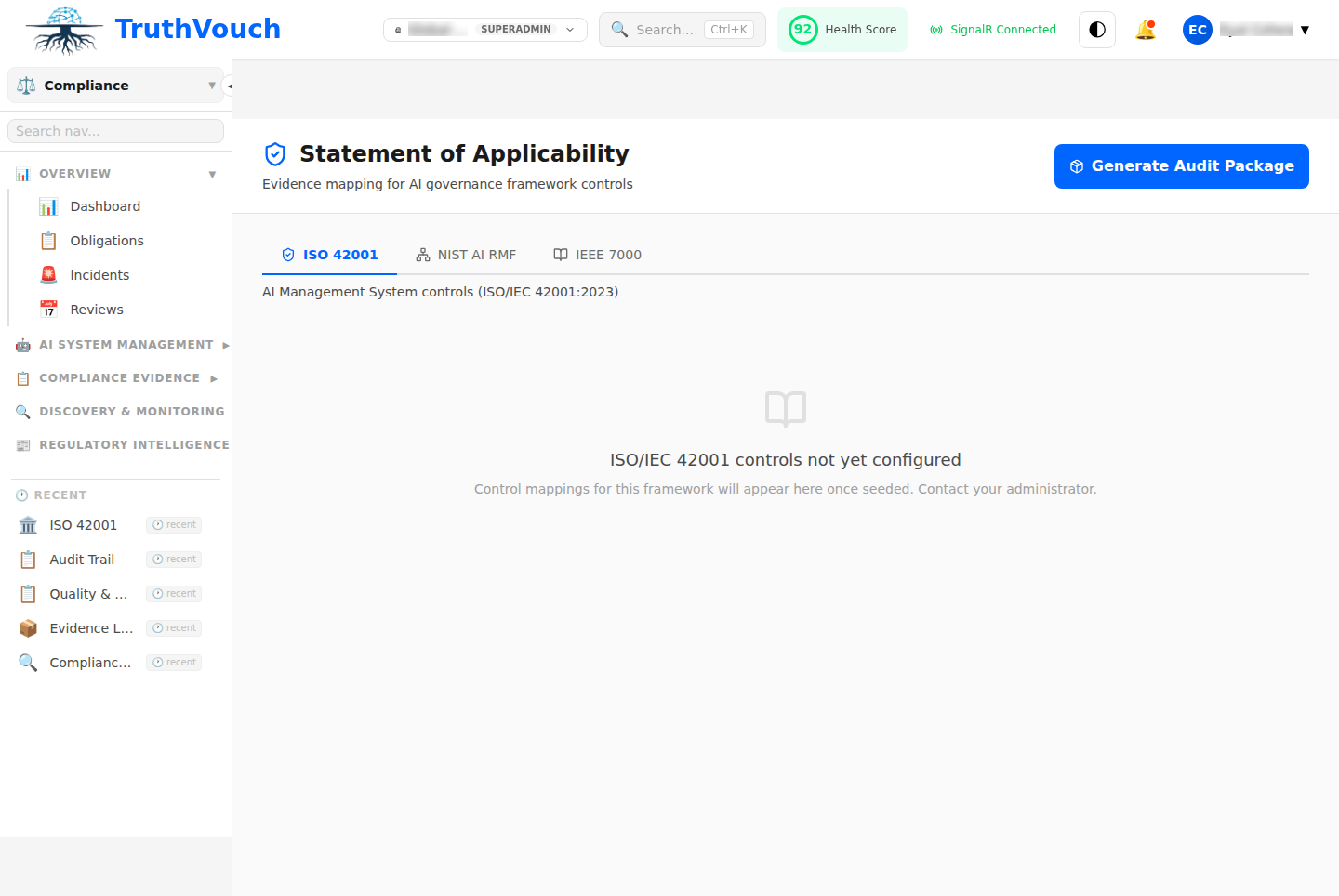The image size is (1339, 896).
Task: Click the Discovery & Monitoring magnifier icon
Action: click(x=23, y=411)
